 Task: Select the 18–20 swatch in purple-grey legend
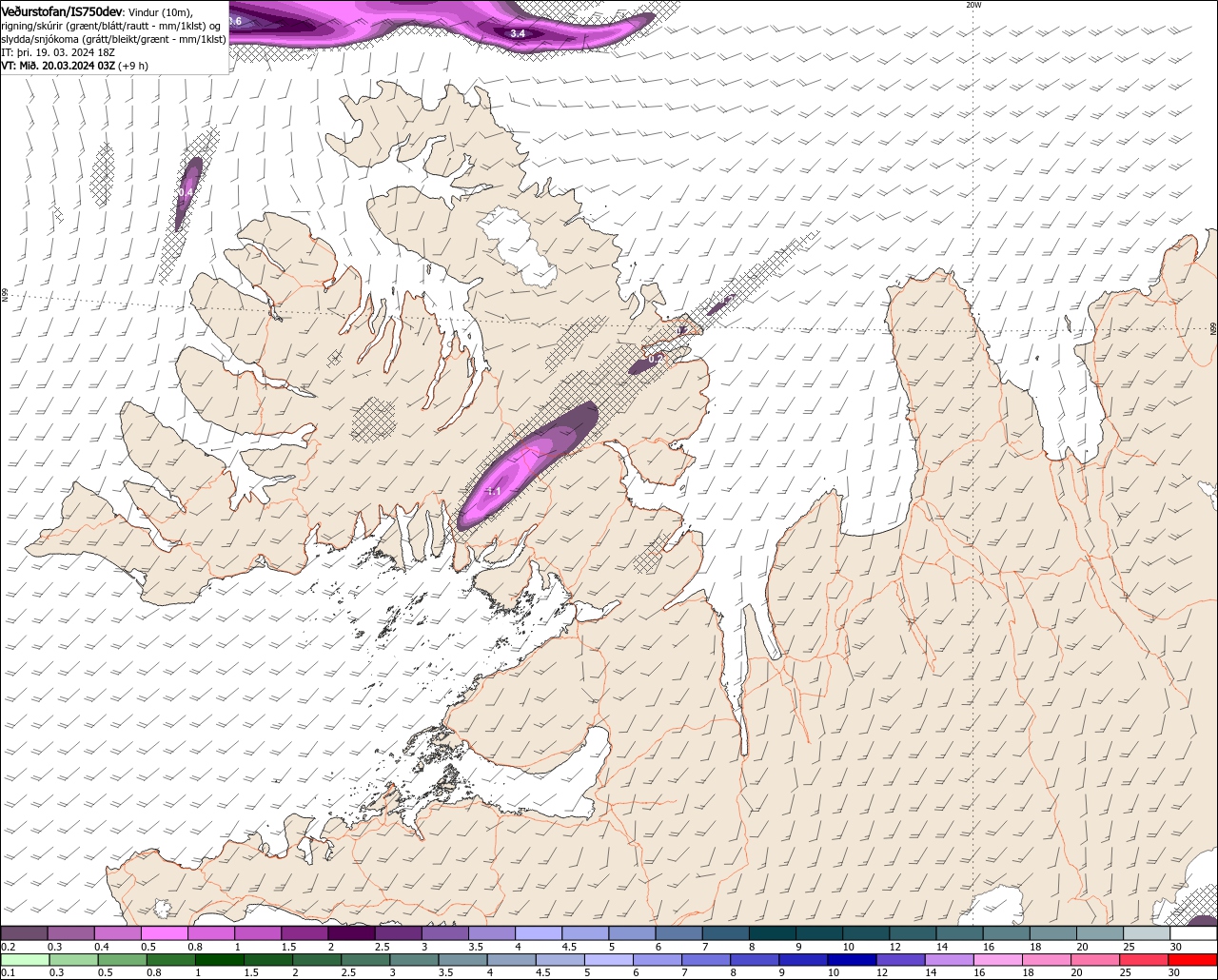pos(1052,933)
